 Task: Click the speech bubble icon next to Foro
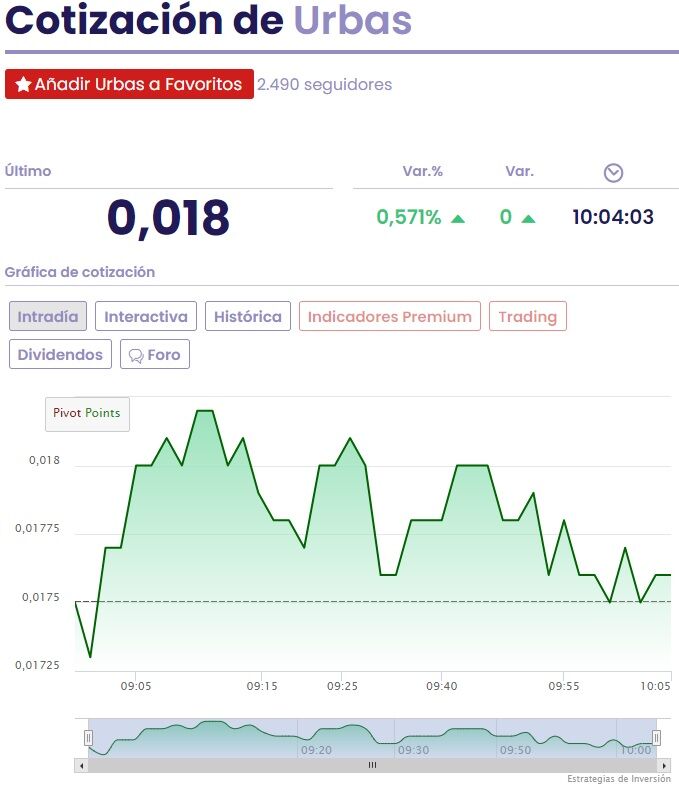pyautogui.click(x=136, y=356)
